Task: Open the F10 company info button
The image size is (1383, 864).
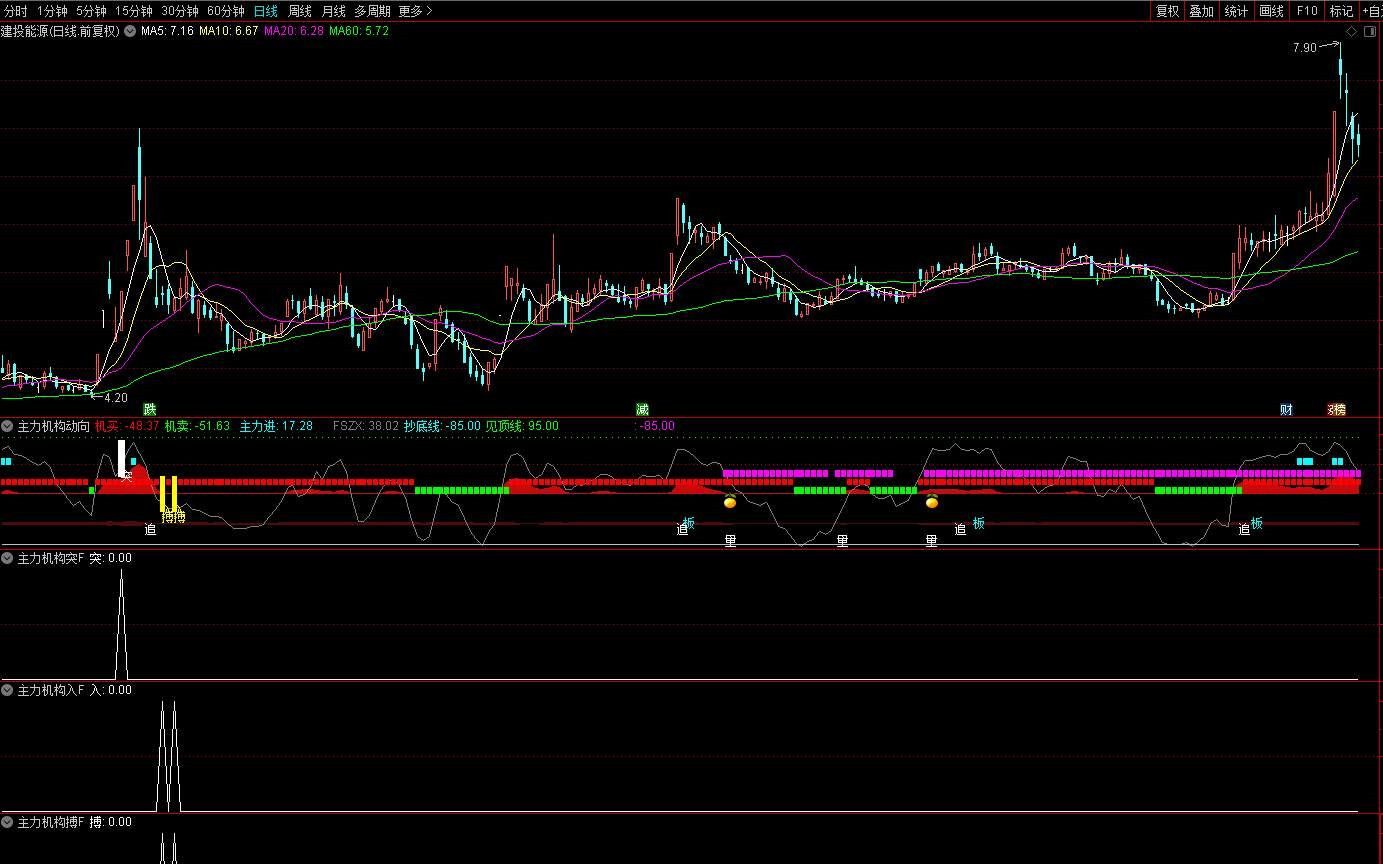Action: coord(1306,11)
